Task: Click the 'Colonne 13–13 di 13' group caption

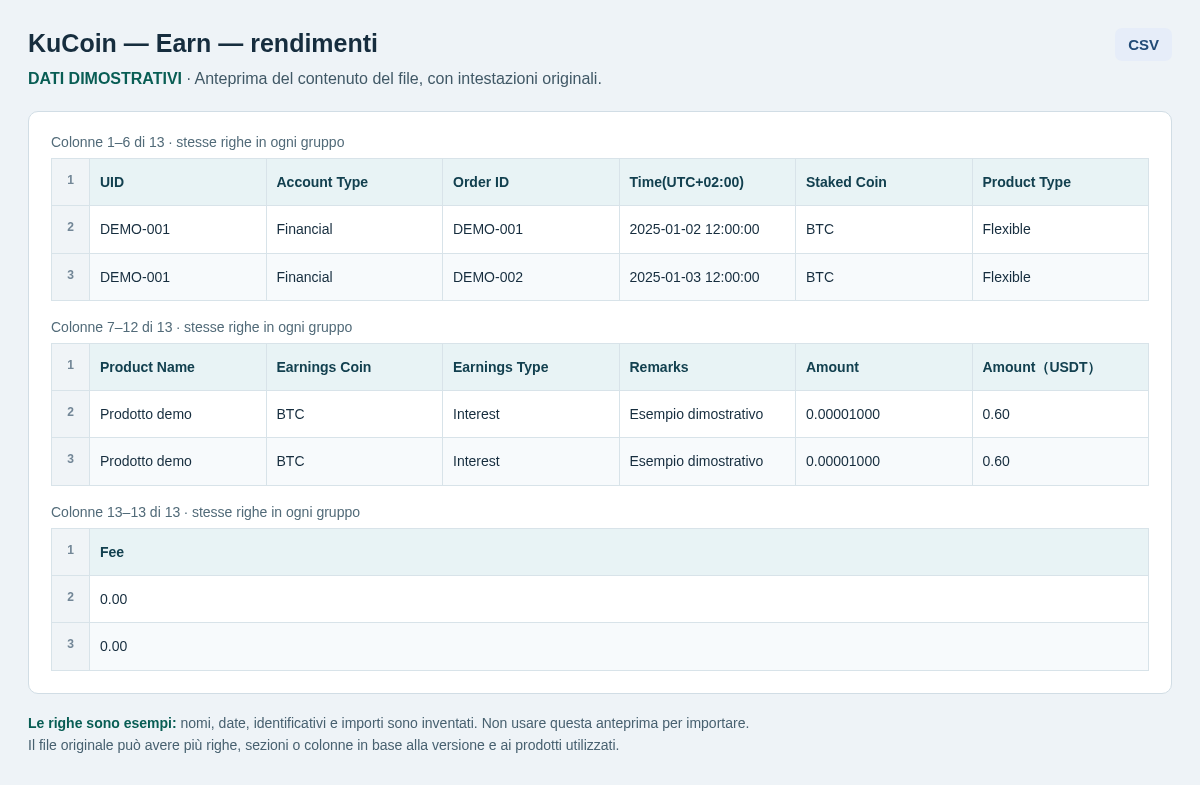Action: pos(206,512)
